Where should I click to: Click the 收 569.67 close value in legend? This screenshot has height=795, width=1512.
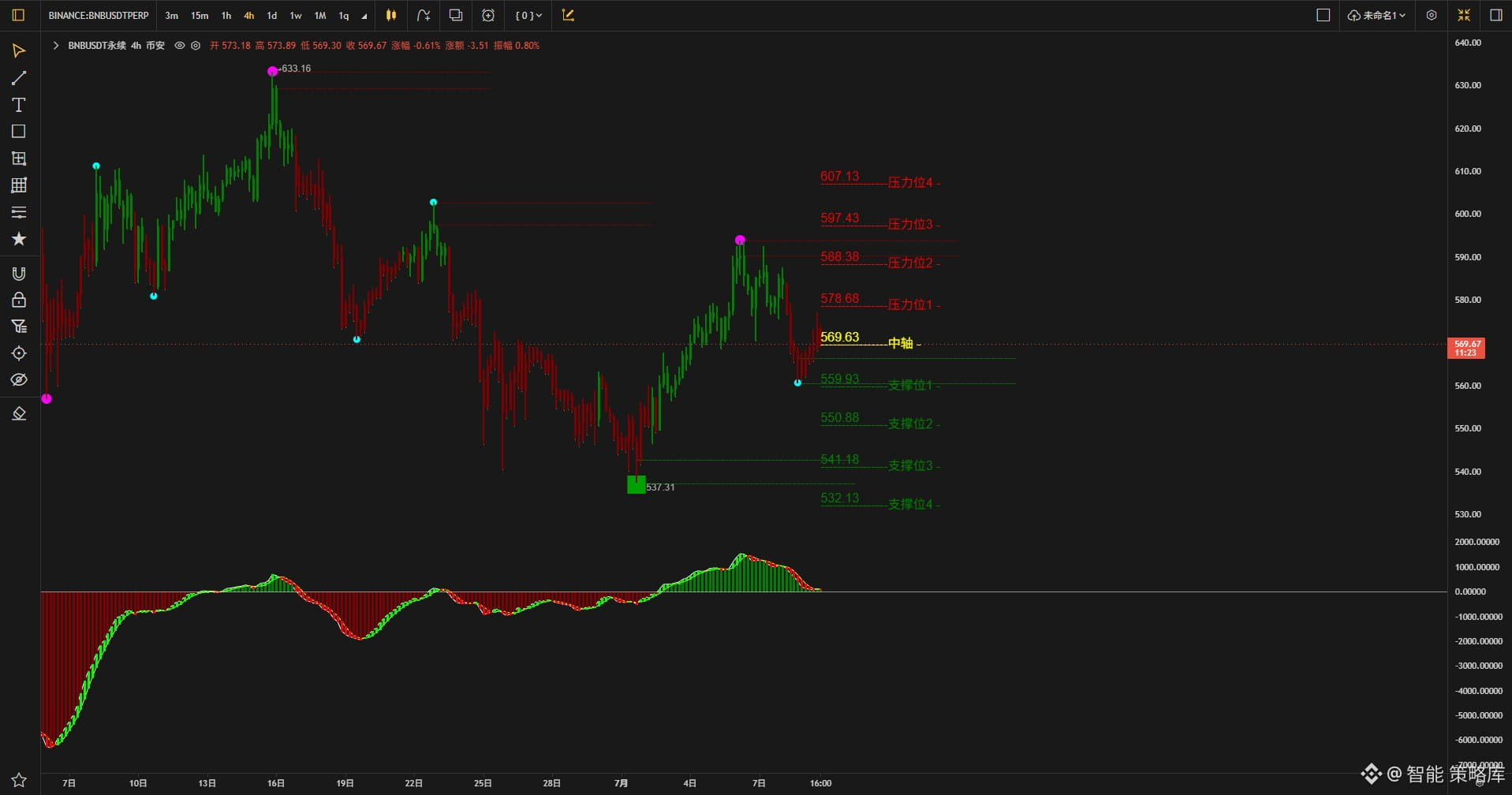(x=367, y=46)
